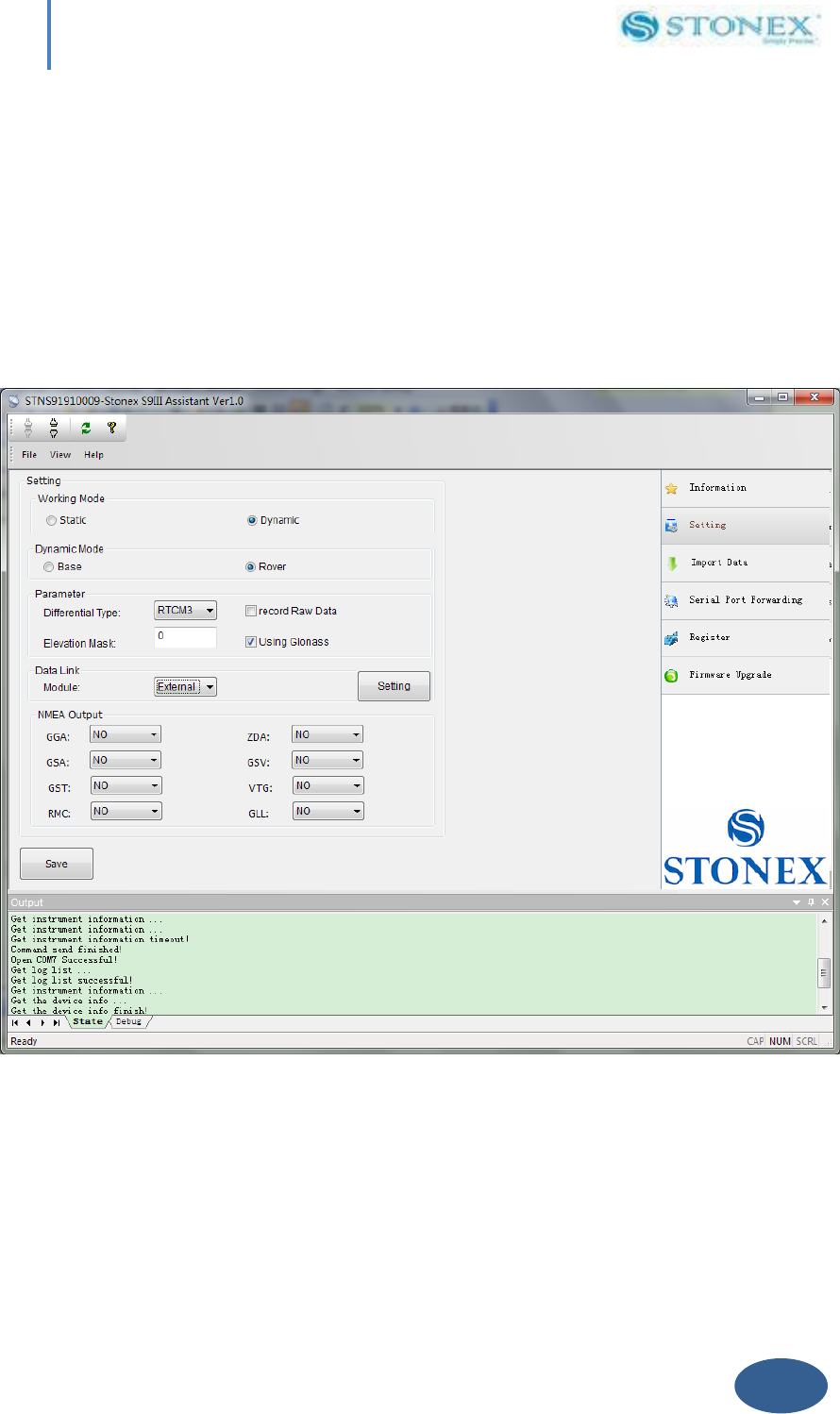
Task: Click the Import Data green arrow icon
Action: click(672, 564)
